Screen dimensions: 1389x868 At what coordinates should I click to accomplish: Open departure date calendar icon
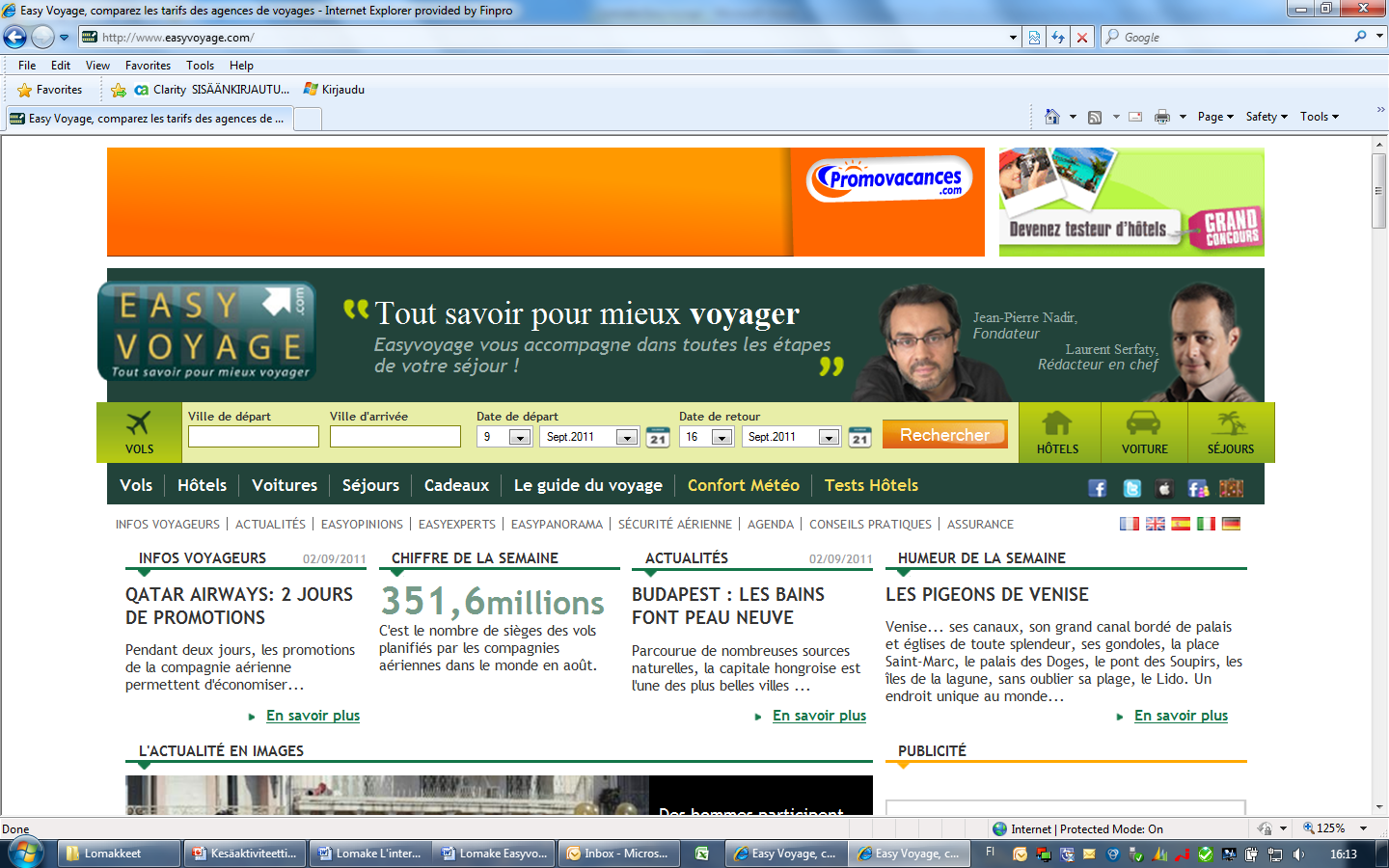click(658, 437)
